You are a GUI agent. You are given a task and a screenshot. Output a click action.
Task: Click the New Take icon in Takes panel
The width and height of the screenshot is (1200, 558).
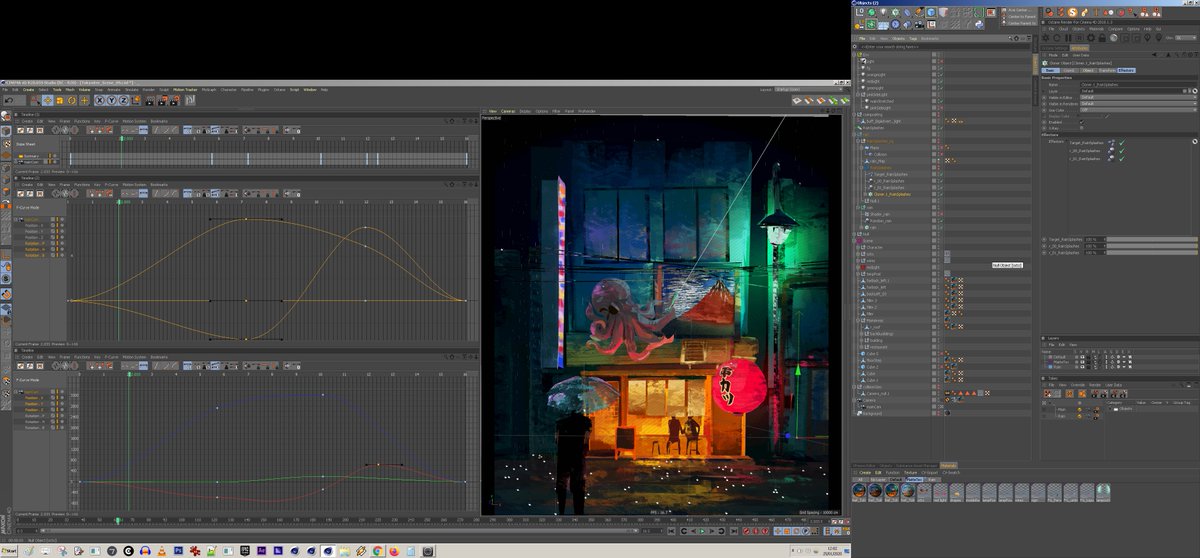tap(1048, 393)
